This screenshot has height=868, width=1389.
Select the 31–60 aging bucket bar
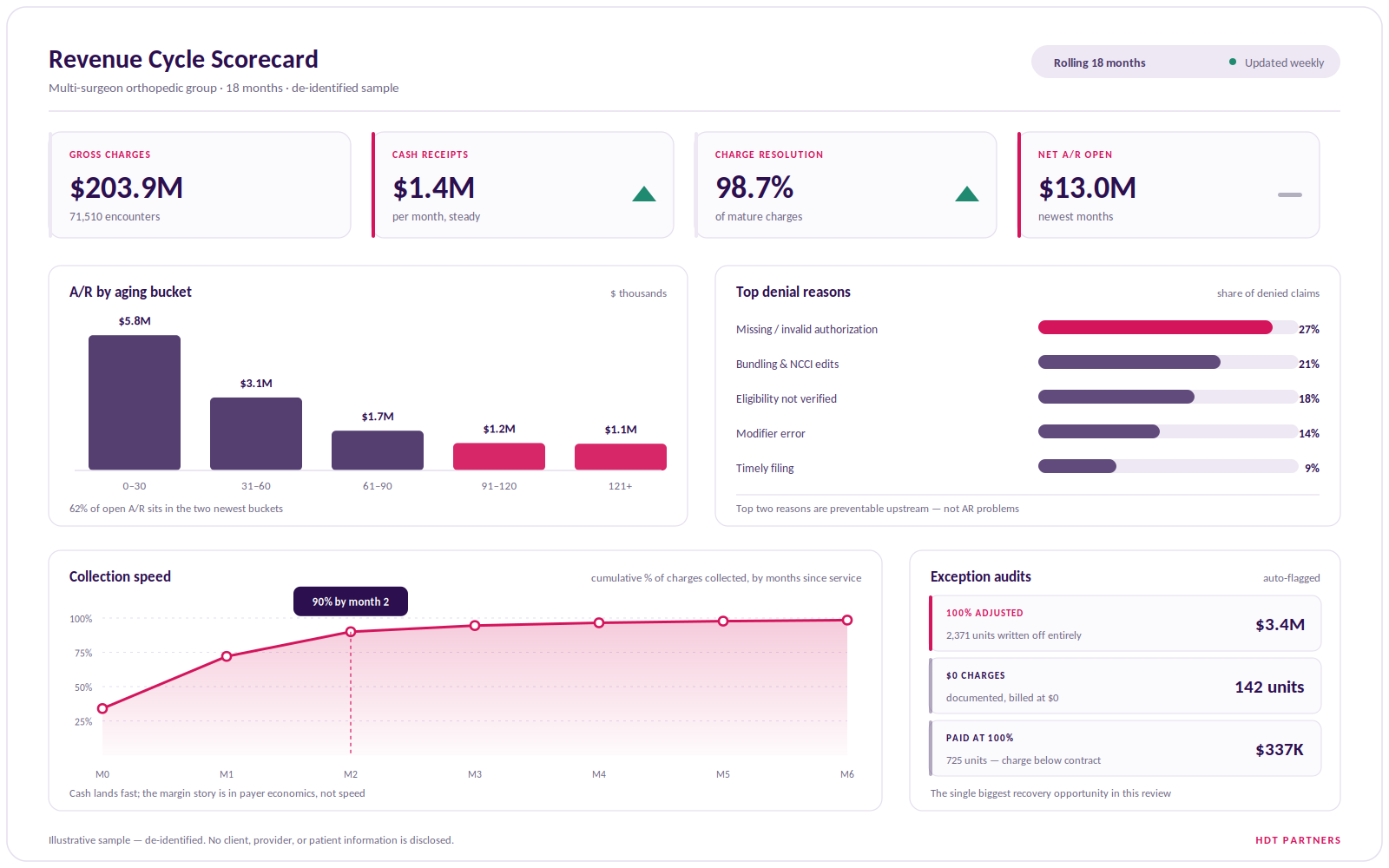click(256, 434)
